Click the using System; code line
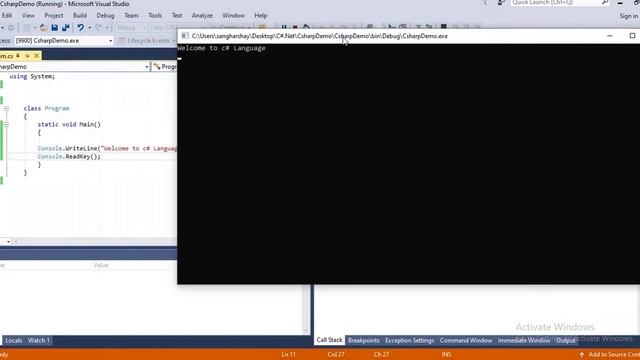The width and height of the screenshot is (640, 360). (x=32, y=76)
